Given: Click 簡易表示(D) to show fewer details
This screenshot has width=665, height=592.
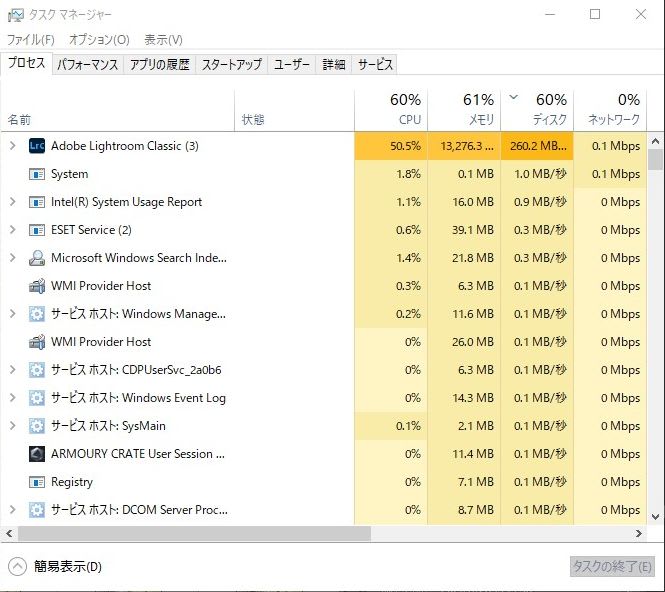Looking at the screenshot, I should [x=67, y=567].
